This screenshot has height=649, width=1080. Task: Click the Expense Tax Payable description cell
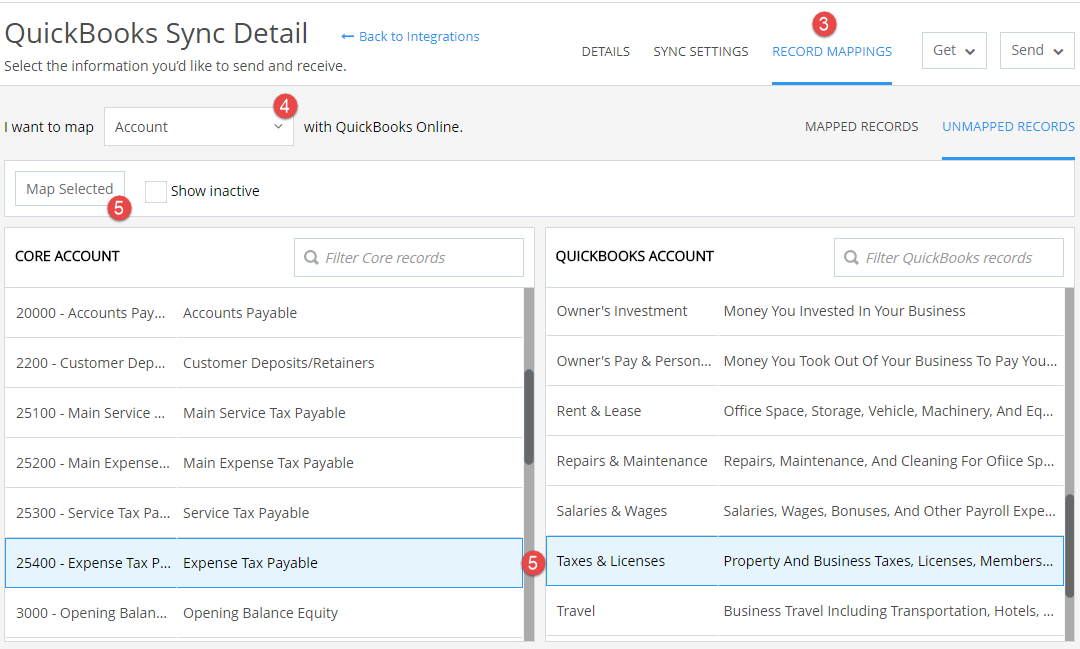point(250,563)
